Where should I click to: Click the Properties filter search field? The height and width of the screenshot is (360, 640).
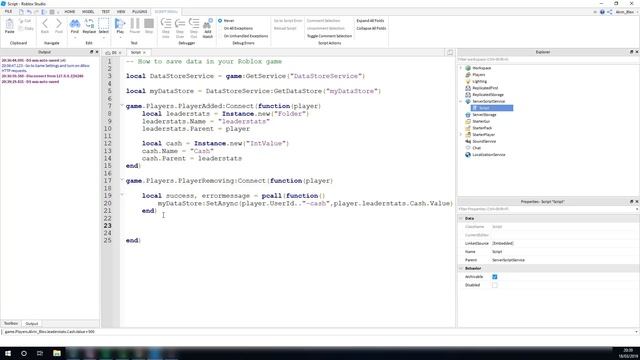tap(547, 209)
